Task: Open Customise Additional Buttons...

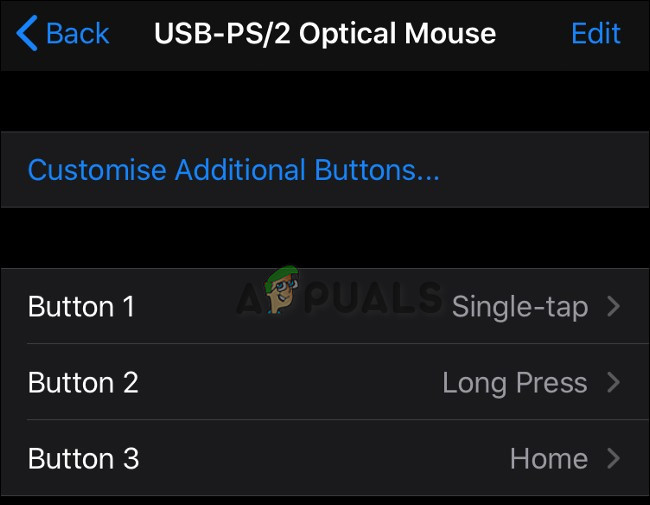Action: [x=233, y=170]
